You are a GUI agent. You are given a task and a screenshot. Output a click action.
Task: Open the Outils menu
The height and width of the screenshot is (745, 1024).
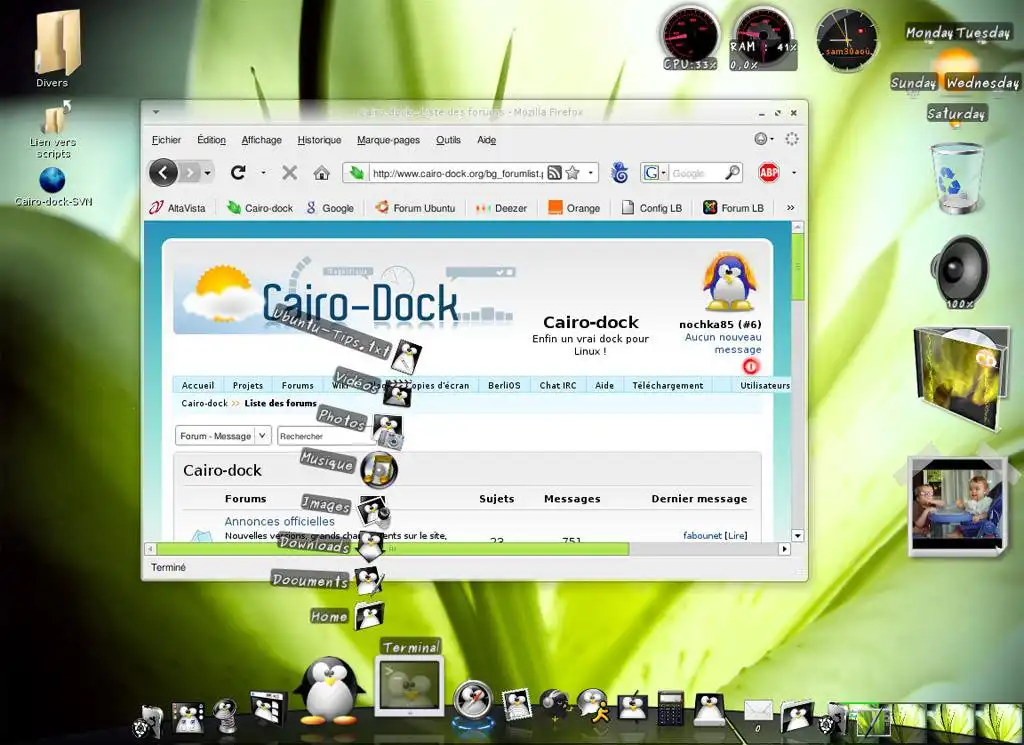448,140
